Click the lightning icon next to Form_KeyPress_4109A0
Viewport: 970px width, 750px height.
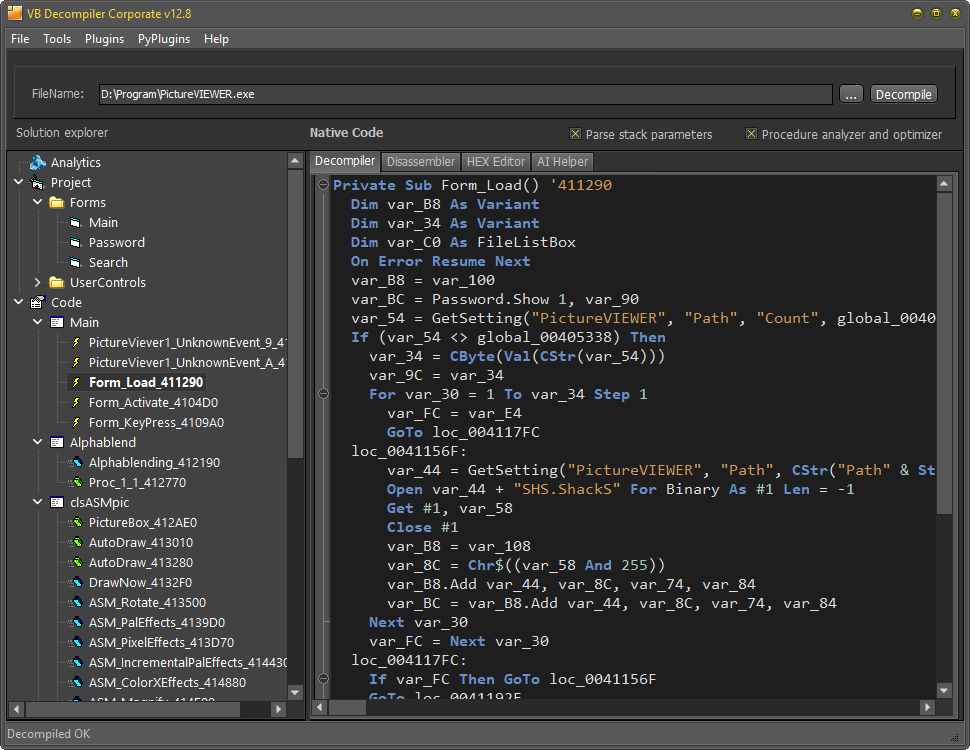click(78, 422)
